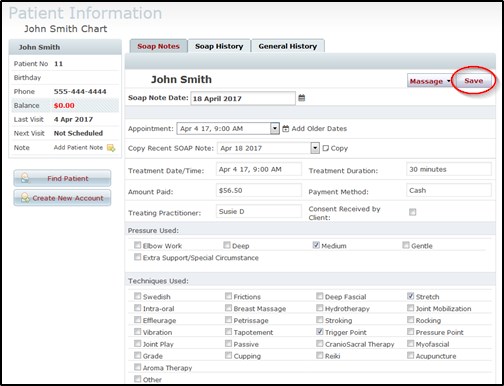Click the calendar icon beside Soap Note Date
Screen dimensions: 504x386
302,98
